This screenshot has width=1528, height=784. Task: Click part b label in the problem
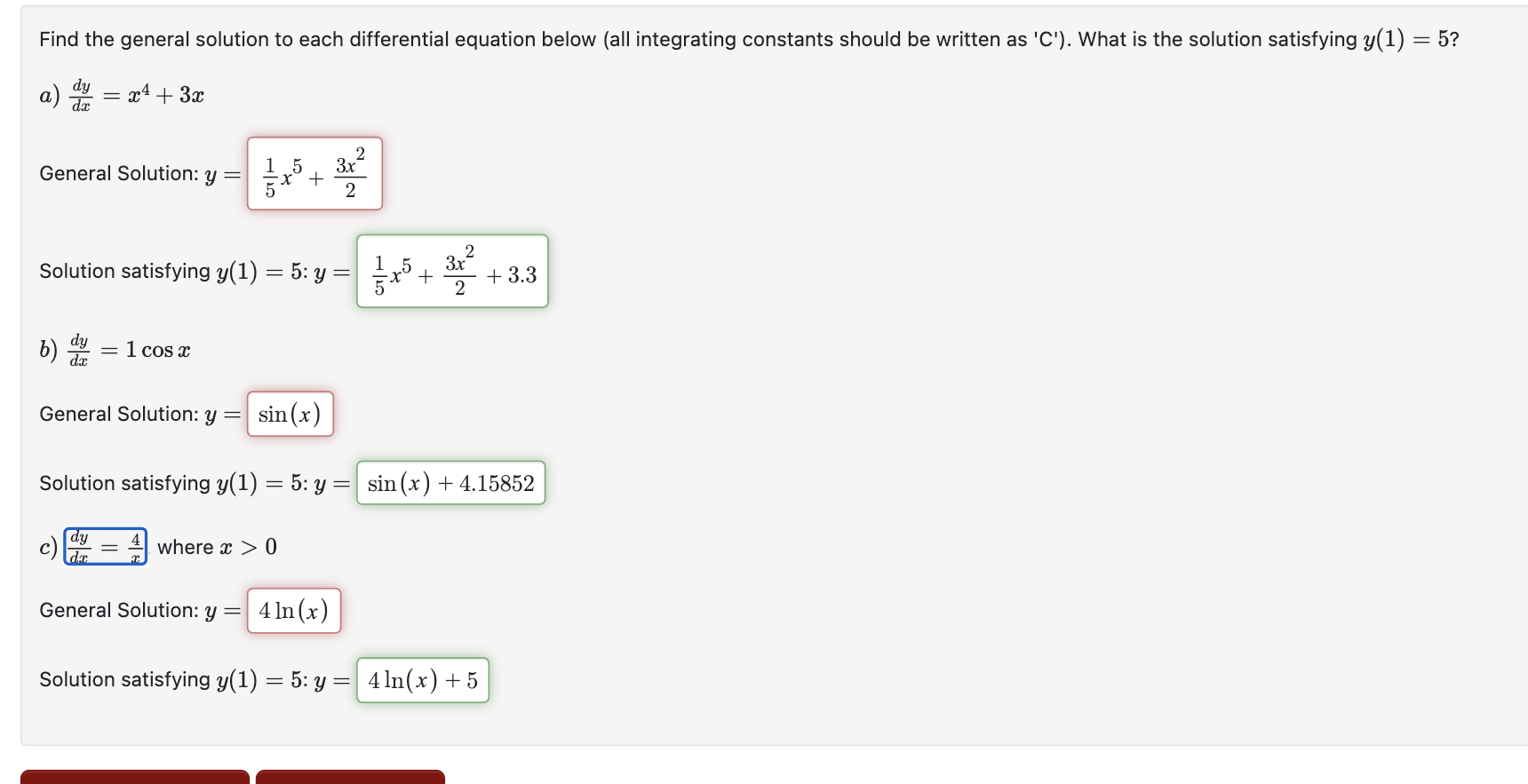pyautogui.click(x=46, y=350)
